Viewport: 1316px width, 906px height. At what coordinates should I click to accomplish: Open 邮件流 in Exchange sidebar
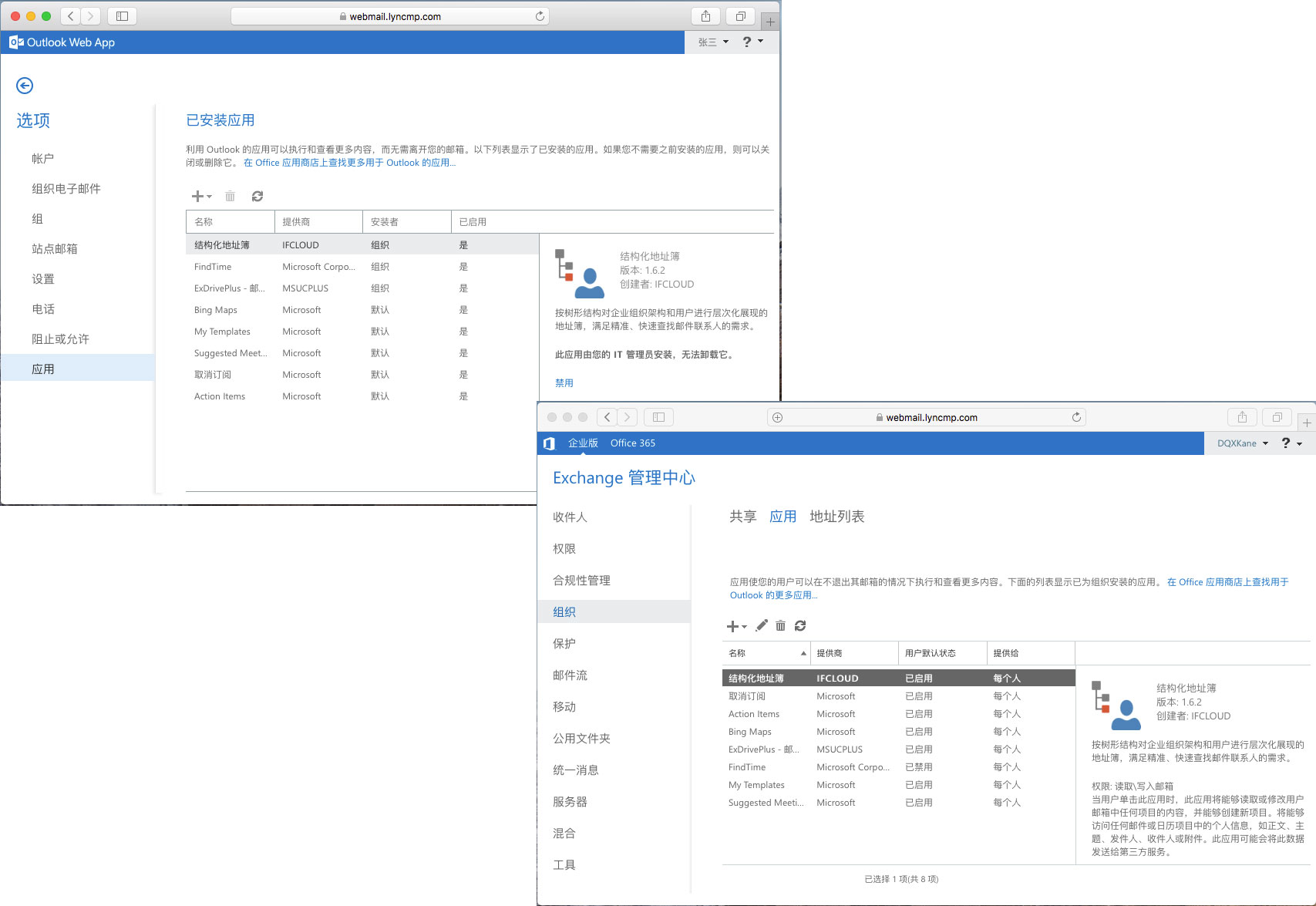point(570,675)
